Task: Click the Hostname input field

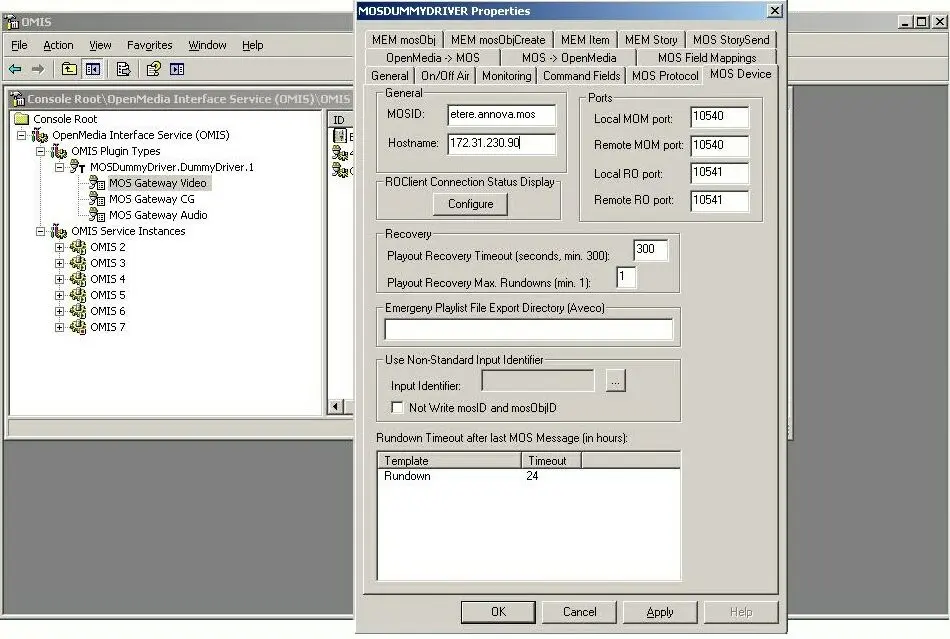Action: pos(501,143)
